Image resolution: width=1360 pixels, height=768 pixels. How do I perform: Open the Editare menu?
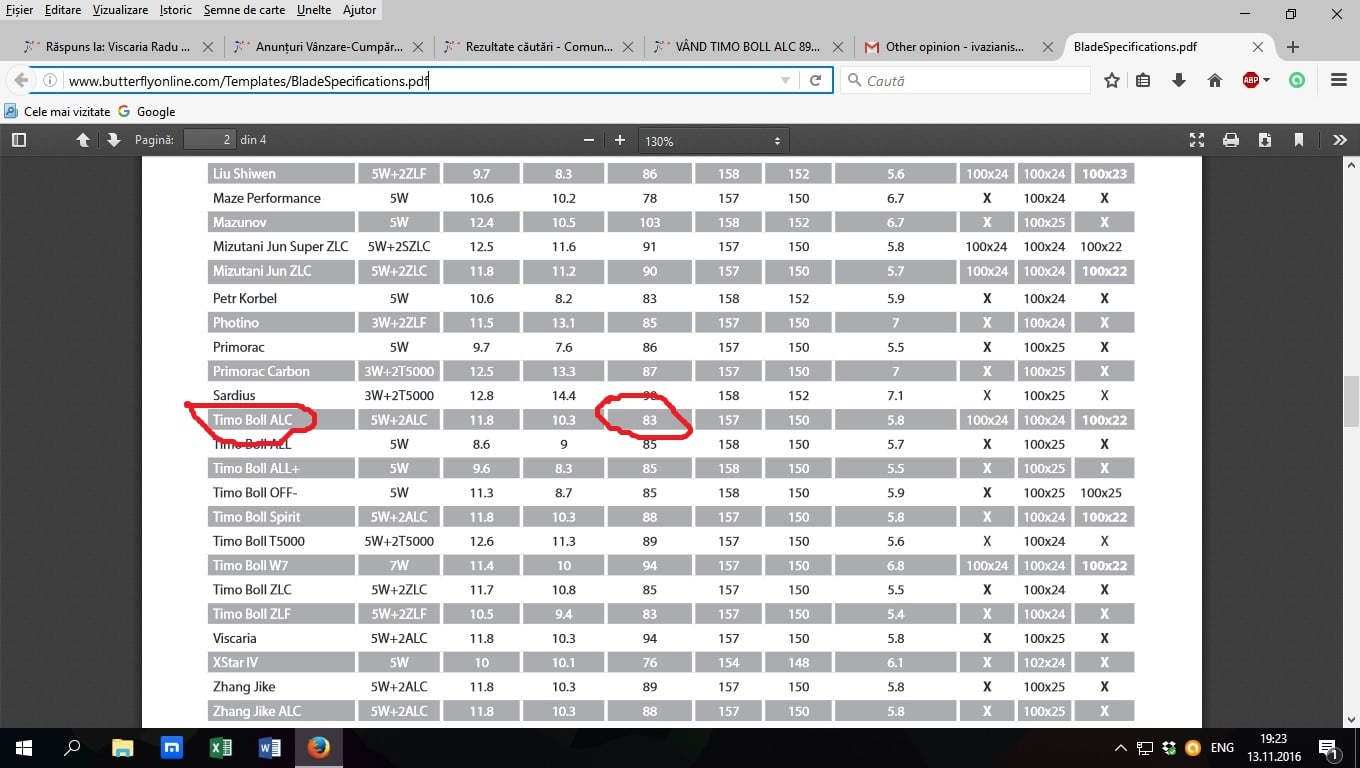click(63, 10)
